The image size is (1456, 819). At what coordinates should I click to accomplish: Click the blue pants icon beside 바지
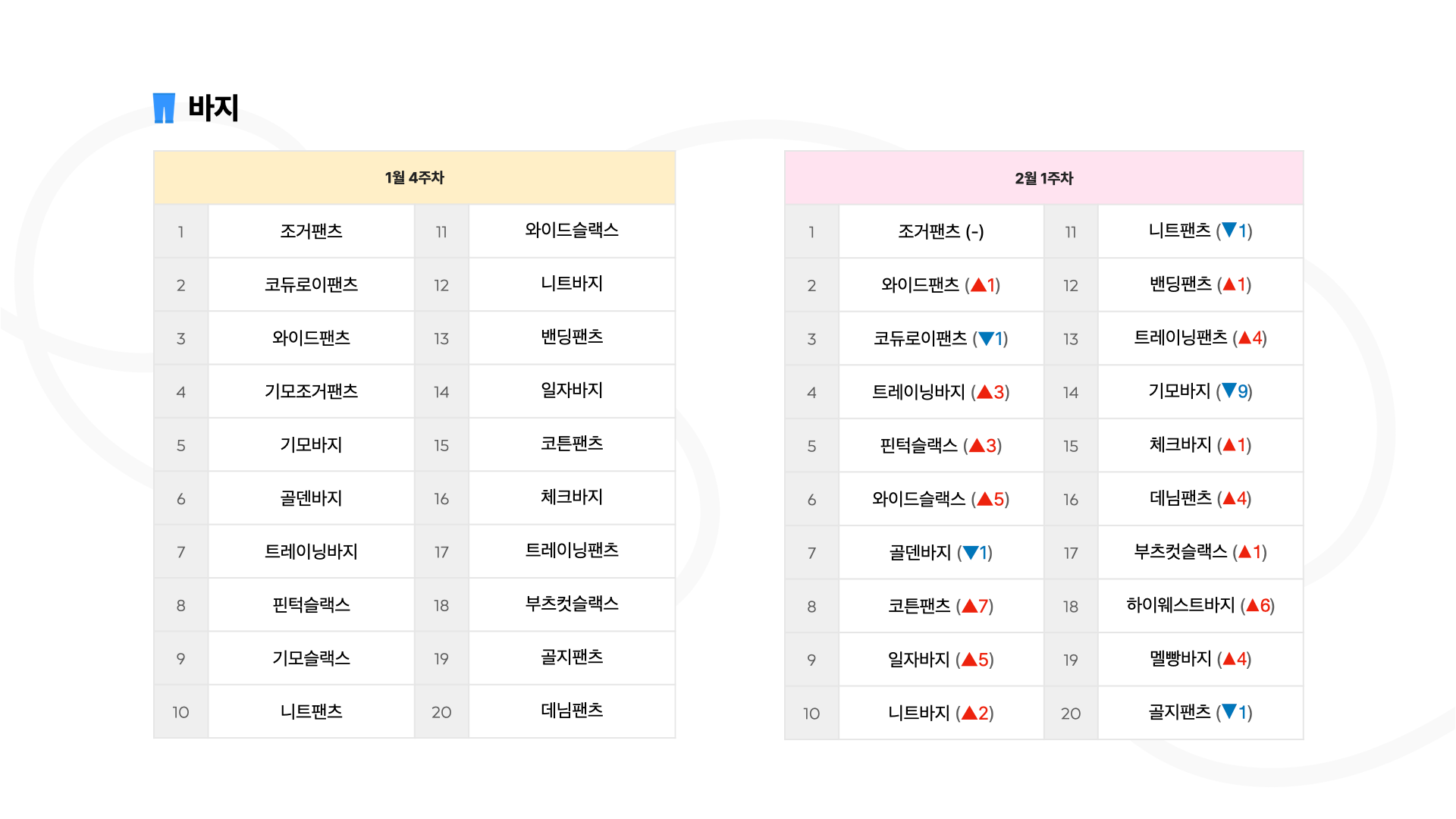point(164,108)
